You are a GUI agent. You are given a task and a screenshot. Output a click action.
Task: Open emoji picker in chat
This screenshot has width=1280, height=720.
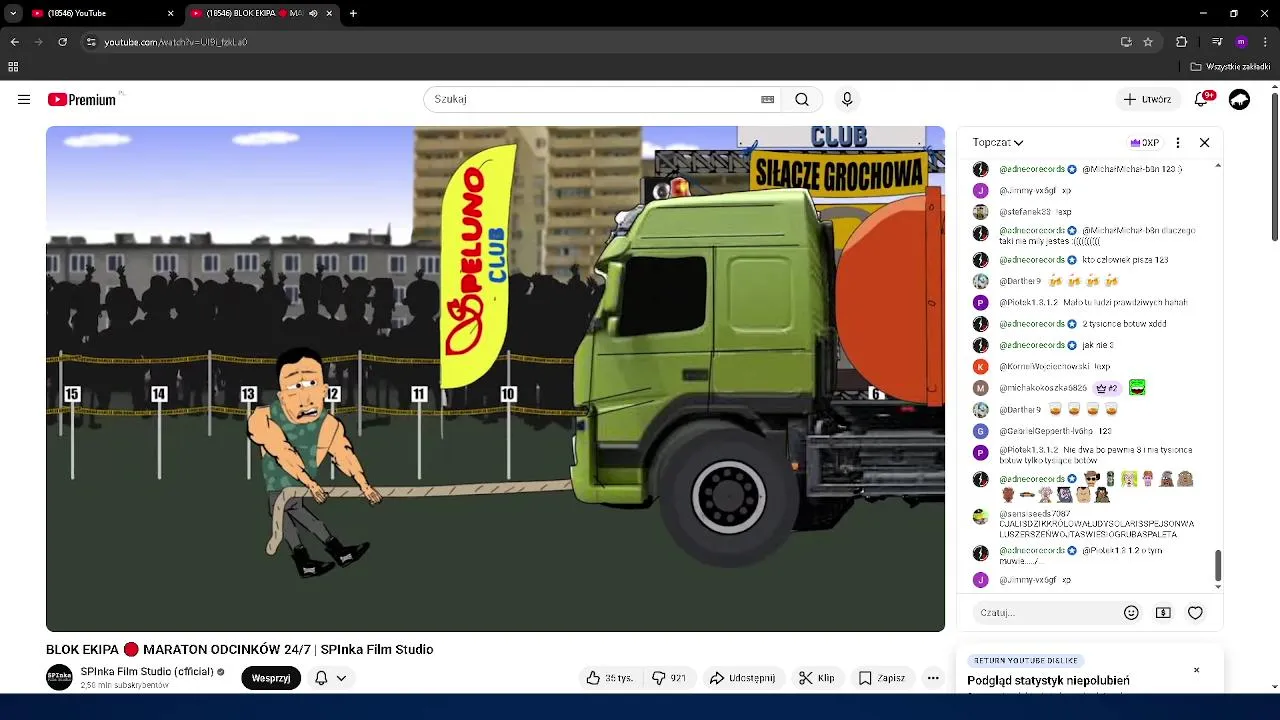tap(1131, 612)
